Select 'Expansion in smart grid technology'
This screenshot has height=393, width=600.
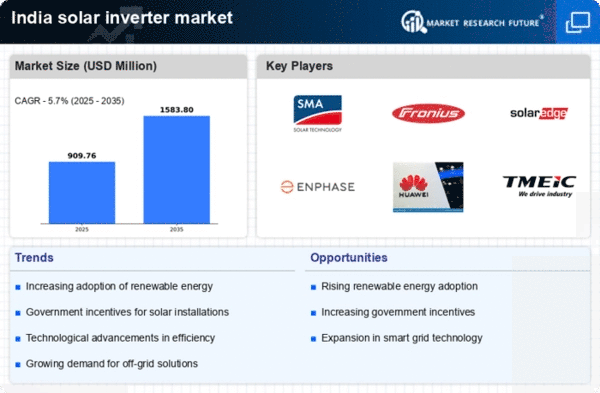402,338
